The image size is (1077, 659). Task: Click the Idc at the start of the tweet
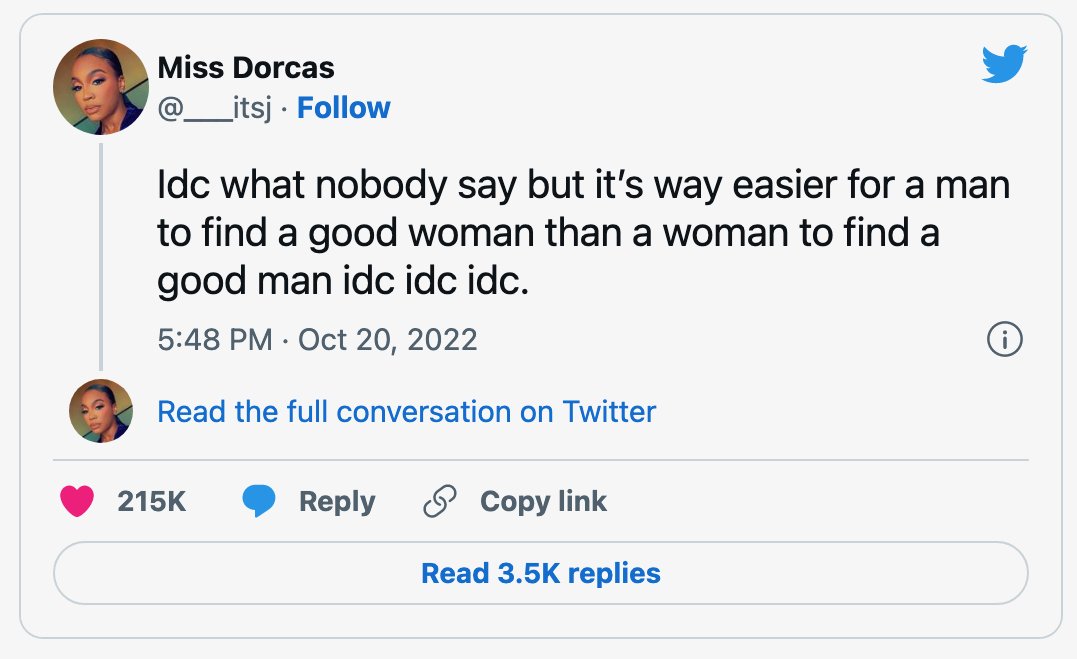click(x=183, y=185)
